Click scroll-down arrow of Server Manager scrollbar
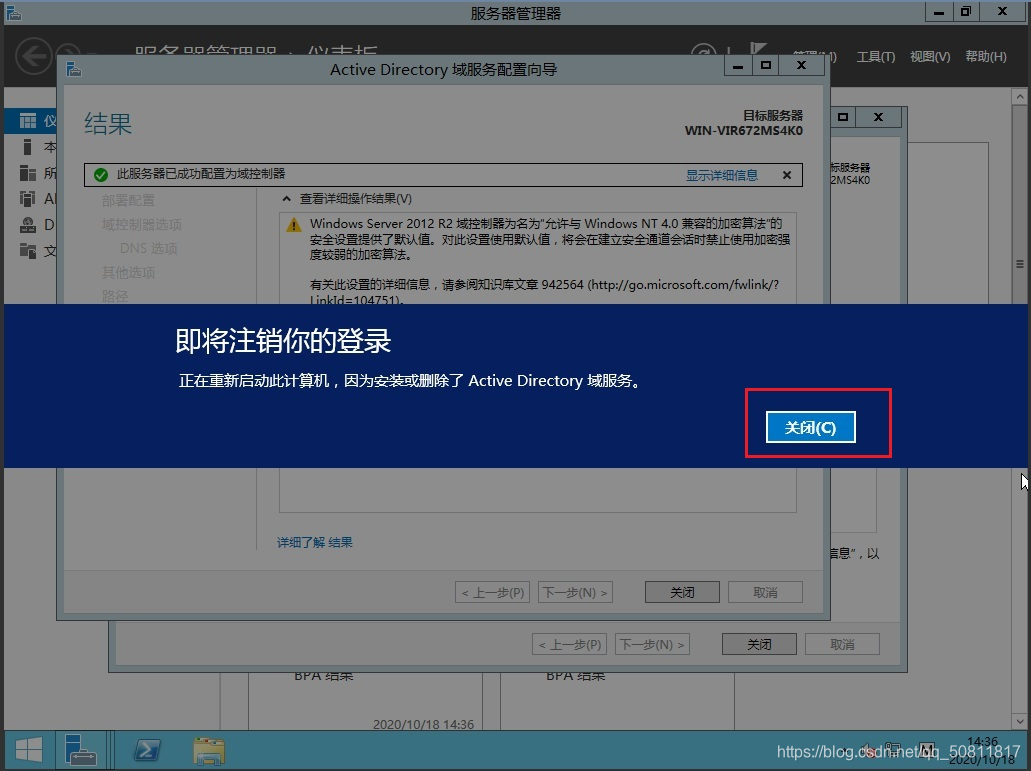Image resolution: width=1031 pixels, height=771 pixels. tap(1020, 722)
